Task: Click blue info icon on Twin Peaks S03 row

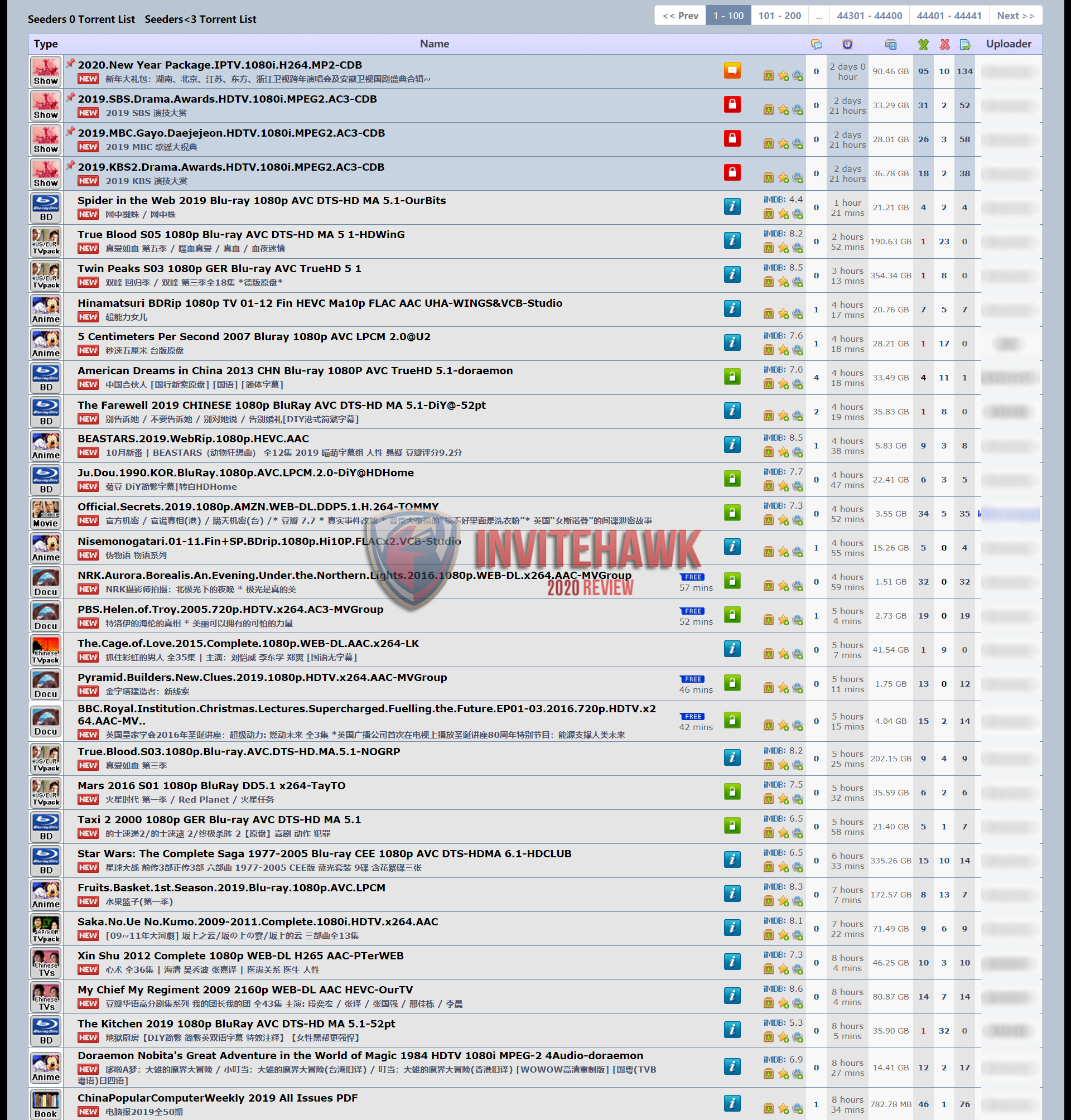Action: [x=732, y=274]
